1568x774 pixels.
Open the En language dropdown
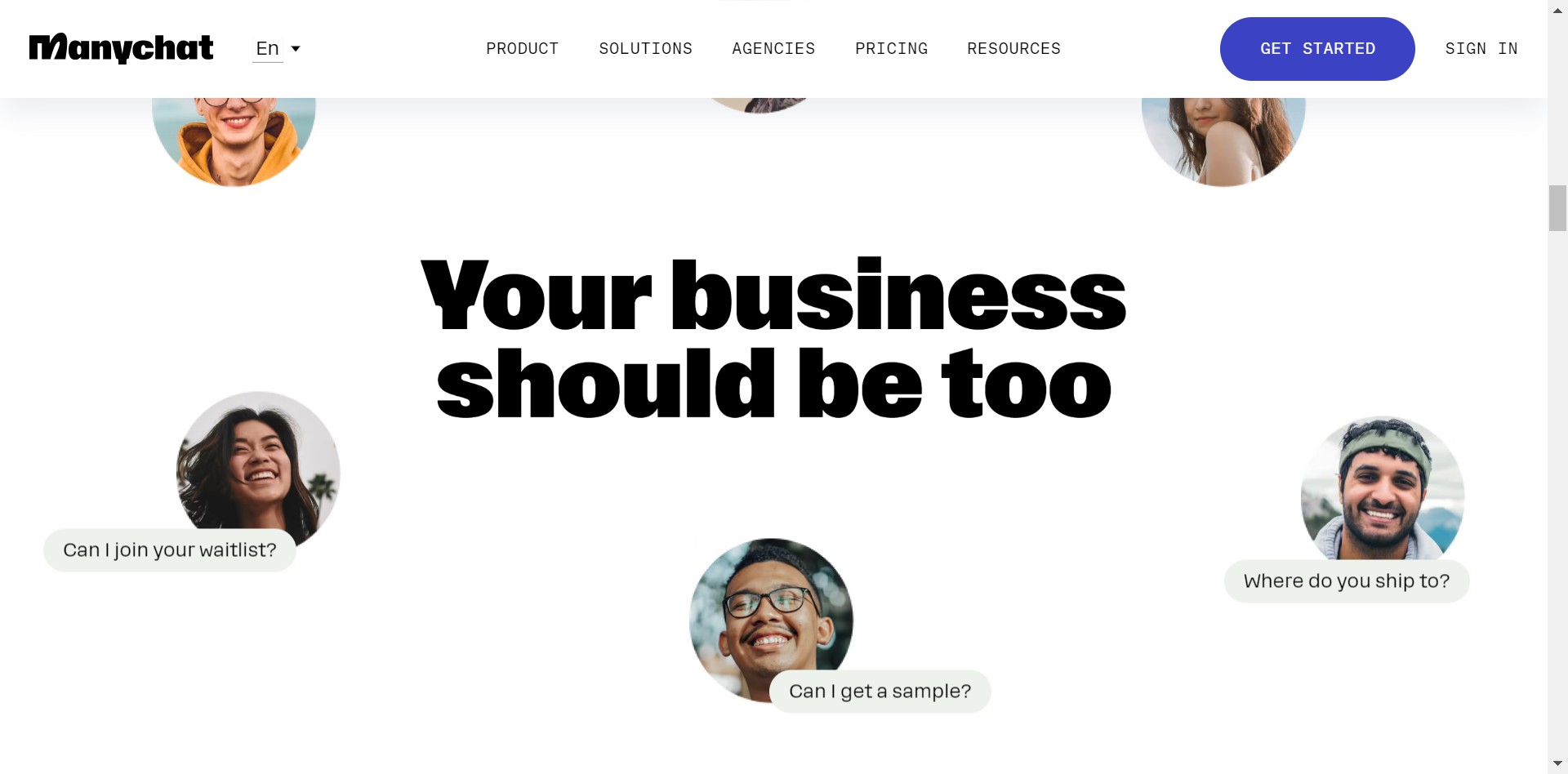pos(276,49)
